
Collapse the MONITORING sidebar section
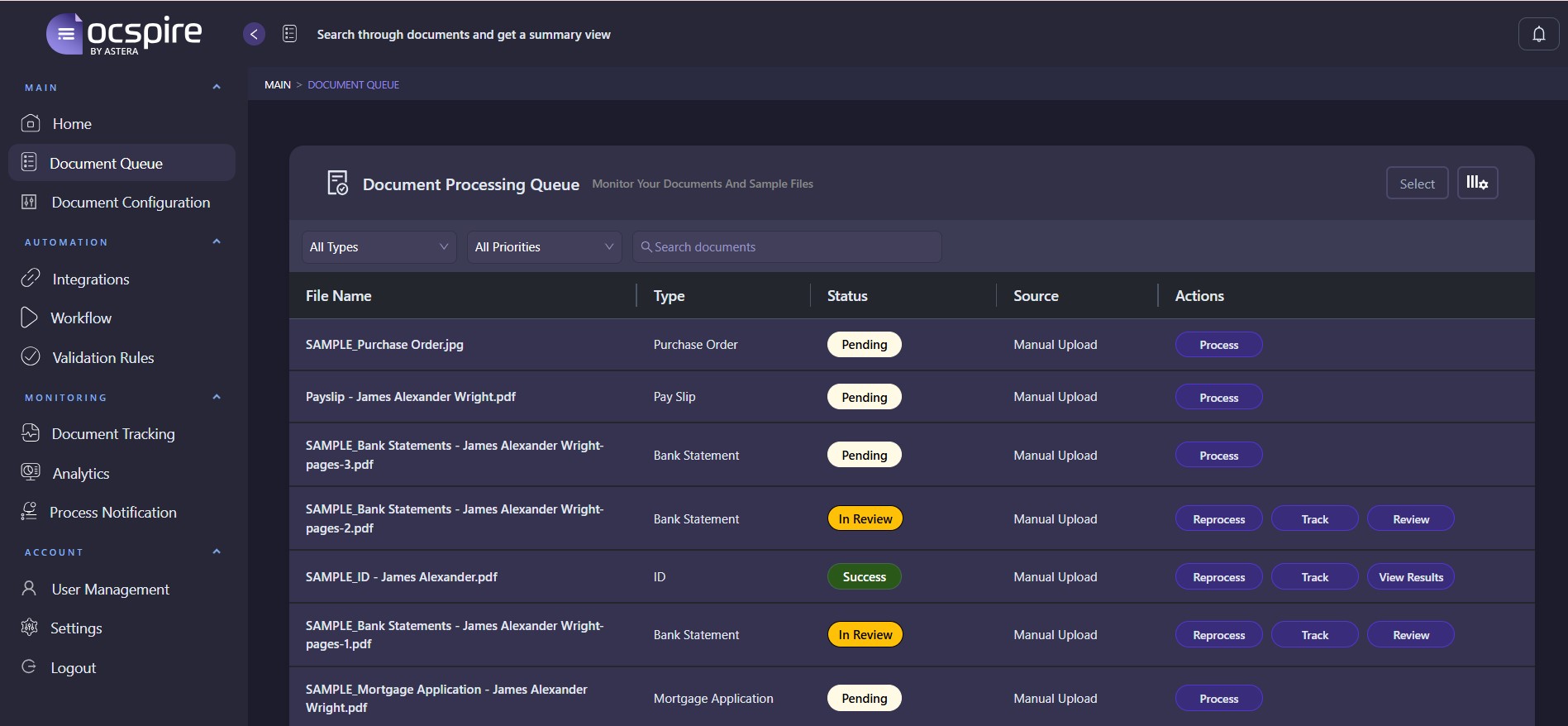(x=217, y=397)
